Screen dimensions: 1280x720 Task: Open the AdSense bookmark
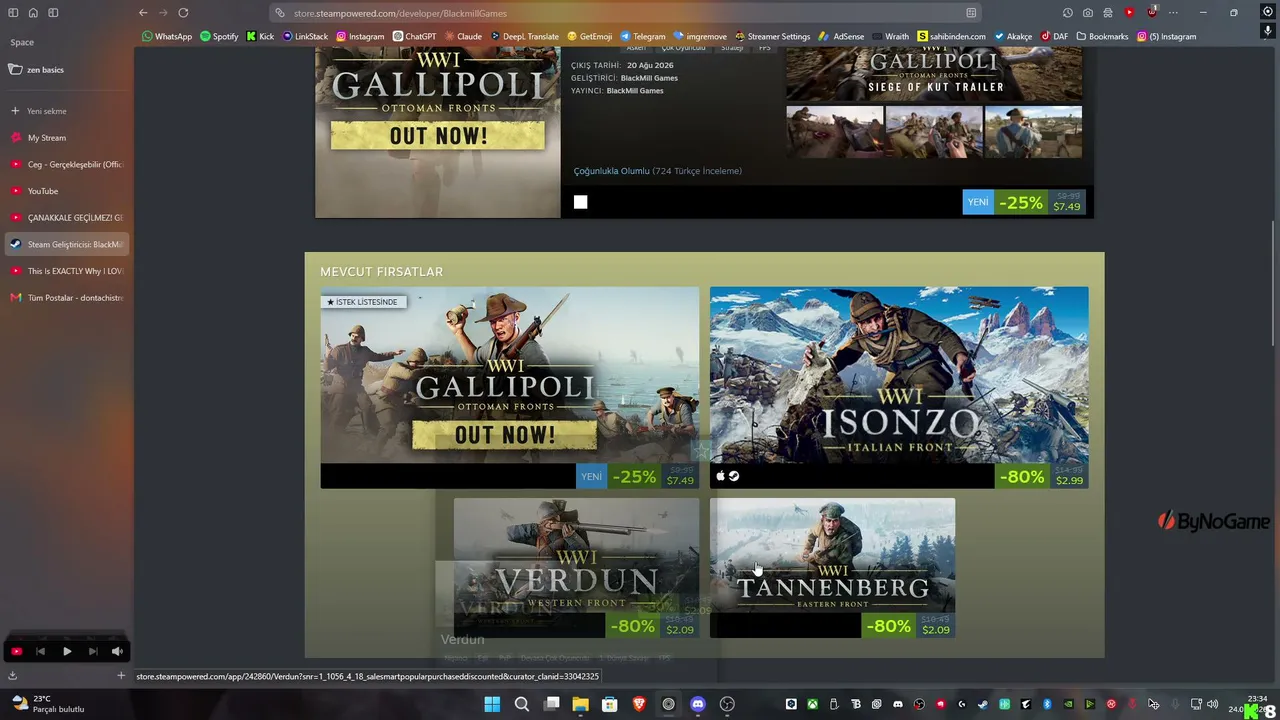pos(840,36)
